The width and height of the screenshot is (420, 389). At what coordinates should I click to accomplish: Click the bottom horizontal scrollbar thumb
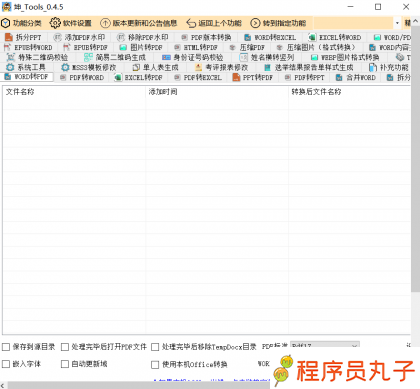[x=138, y=385]
